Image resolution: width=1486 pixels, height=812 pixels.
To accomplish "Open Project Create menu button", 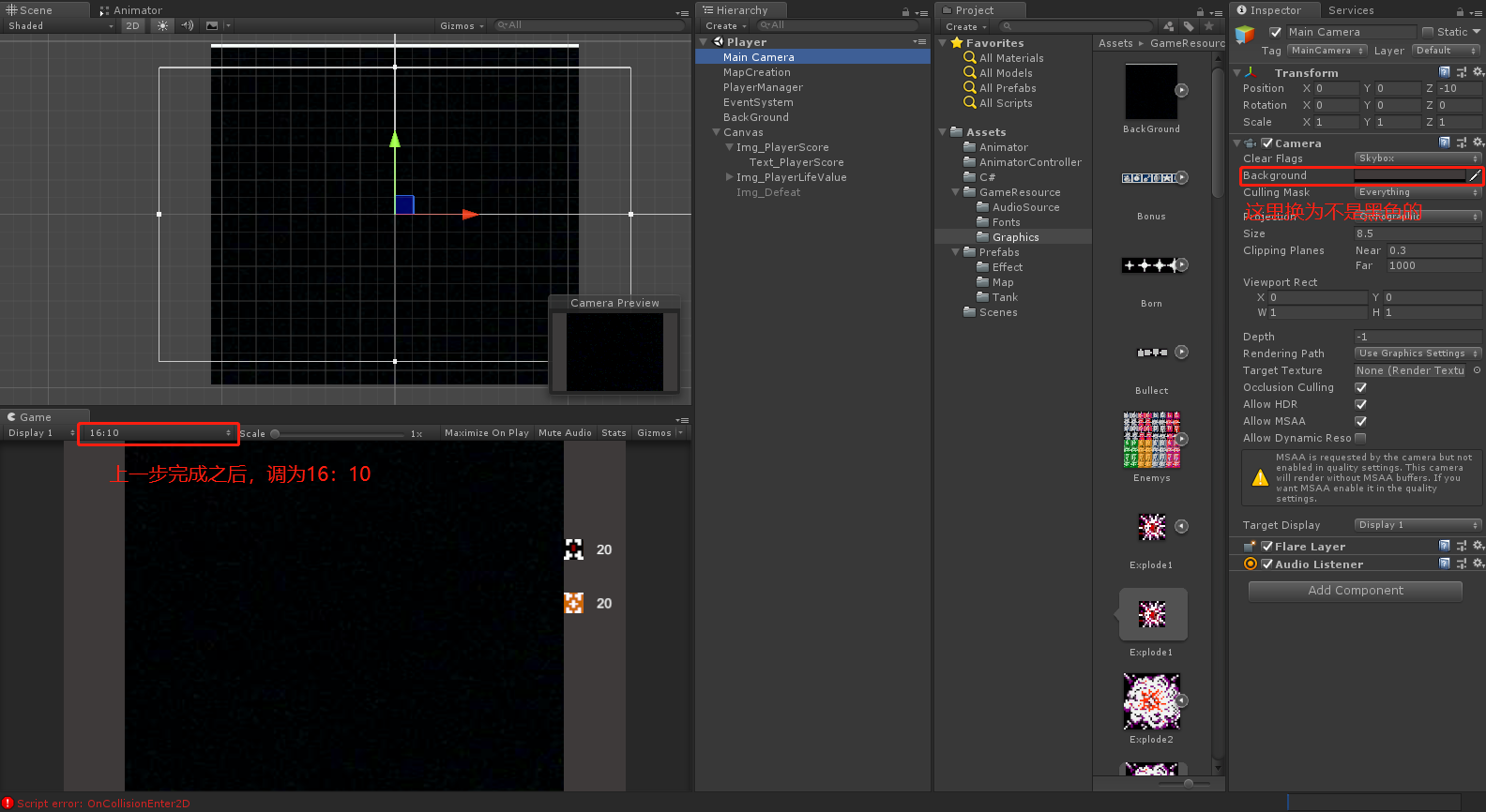I will 965,27.
